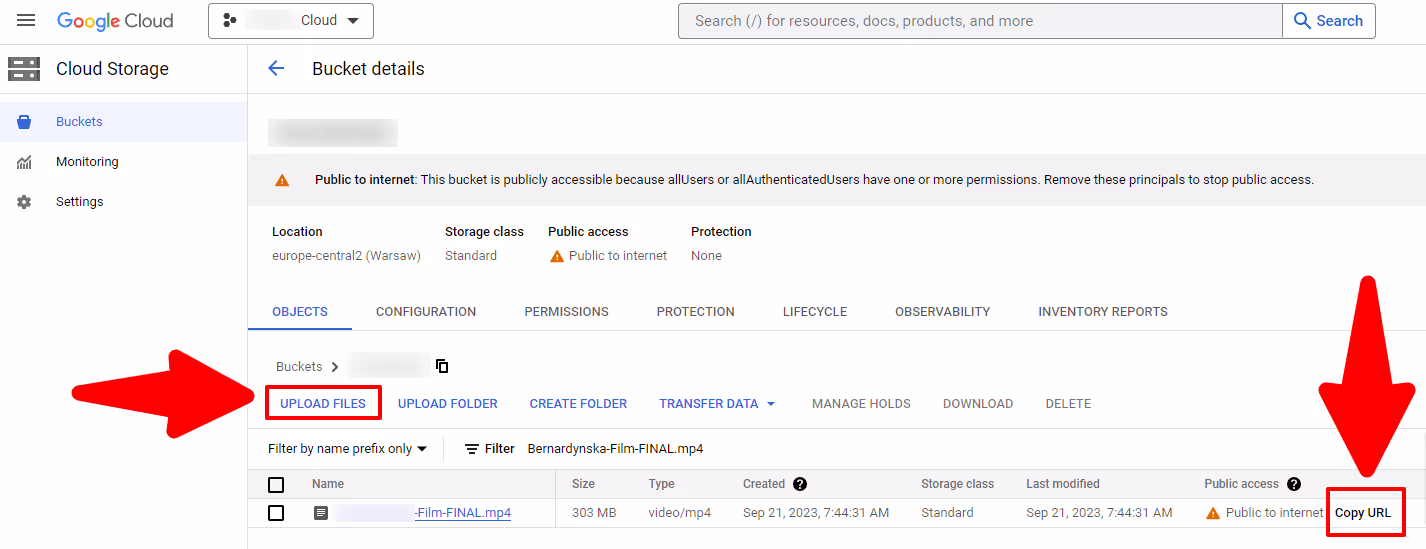
Task: Check the box for the Film-FINAL.mp4 row
Action: coord(276,513)
